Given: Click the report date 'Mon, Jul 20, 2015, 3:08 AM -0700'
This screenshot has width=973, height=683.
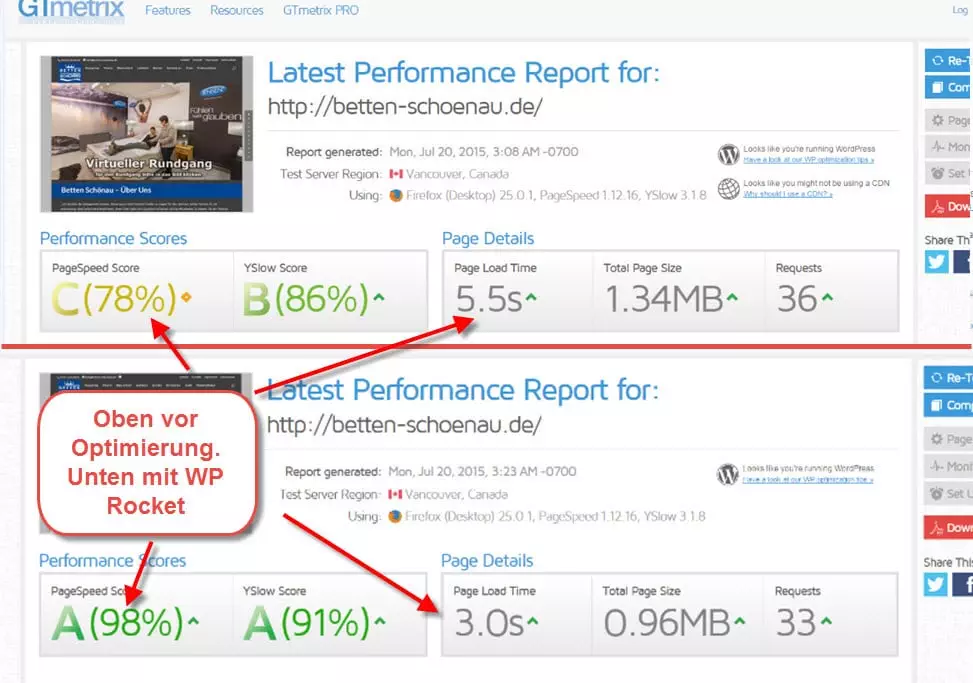Looking at the screenshot, I should click(x=484, y=152).
